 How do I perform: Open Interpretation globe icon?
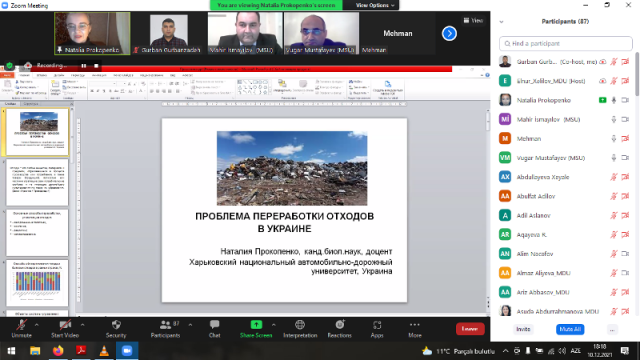(x=300, y=329)
